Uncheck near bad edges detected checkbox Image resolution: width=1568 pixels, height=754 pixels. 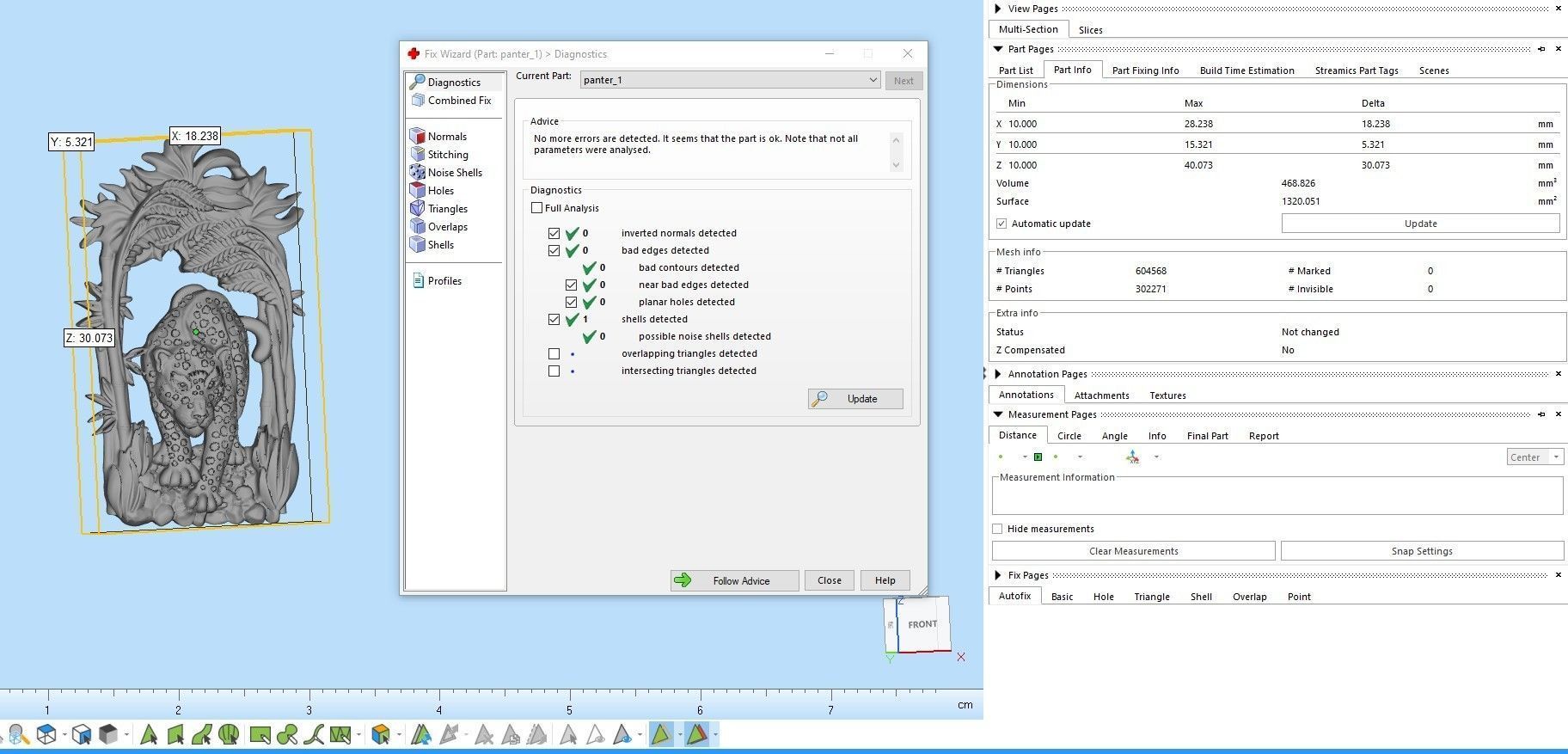click(571, 285)
